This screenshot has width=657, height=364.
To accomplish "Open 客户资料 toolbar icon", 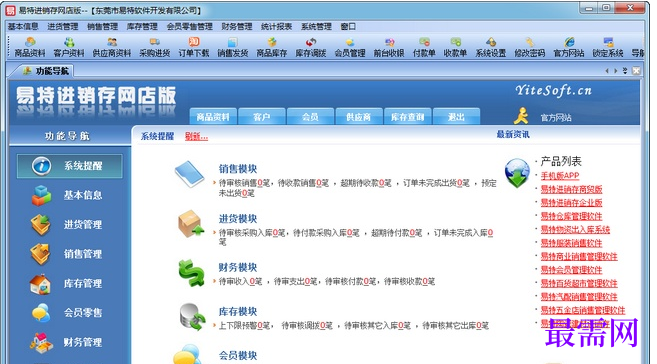I will (69, 47).
